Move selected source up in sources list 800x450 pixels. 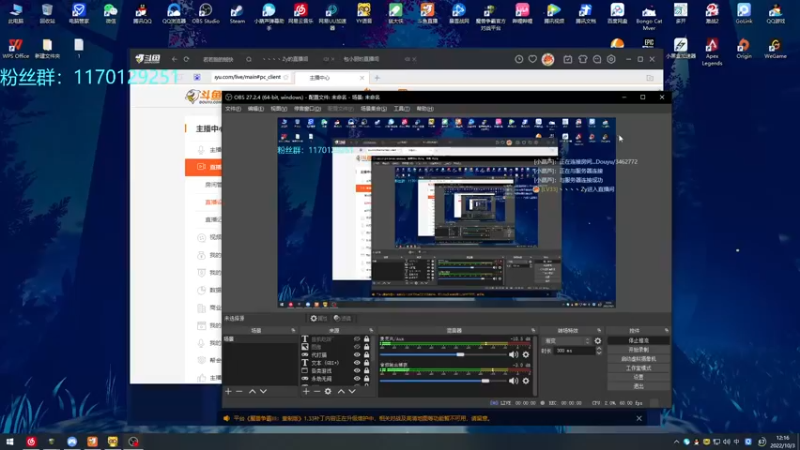(341, 391)
